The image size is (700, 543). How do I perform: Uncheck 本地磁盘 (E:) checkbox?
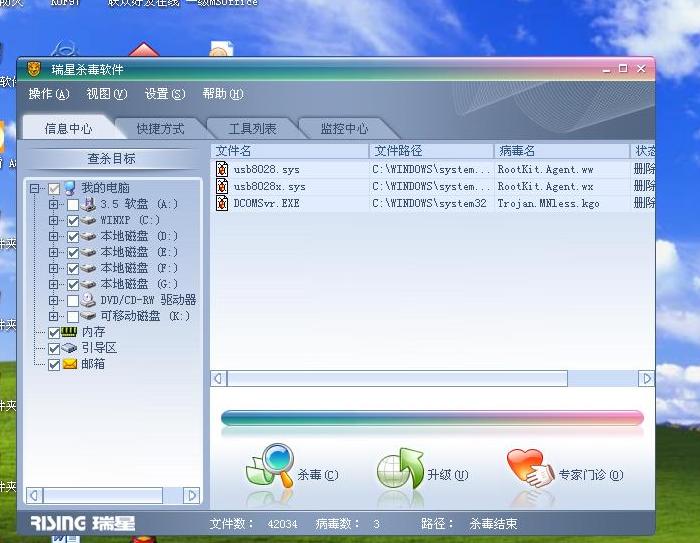pos(73,253)
